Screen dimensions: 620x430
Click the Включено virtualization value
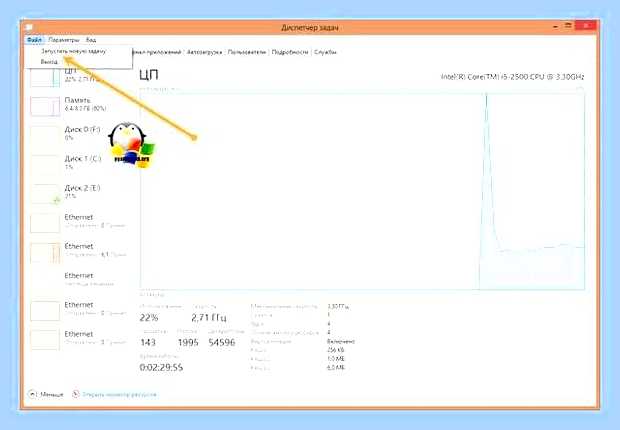341,341
